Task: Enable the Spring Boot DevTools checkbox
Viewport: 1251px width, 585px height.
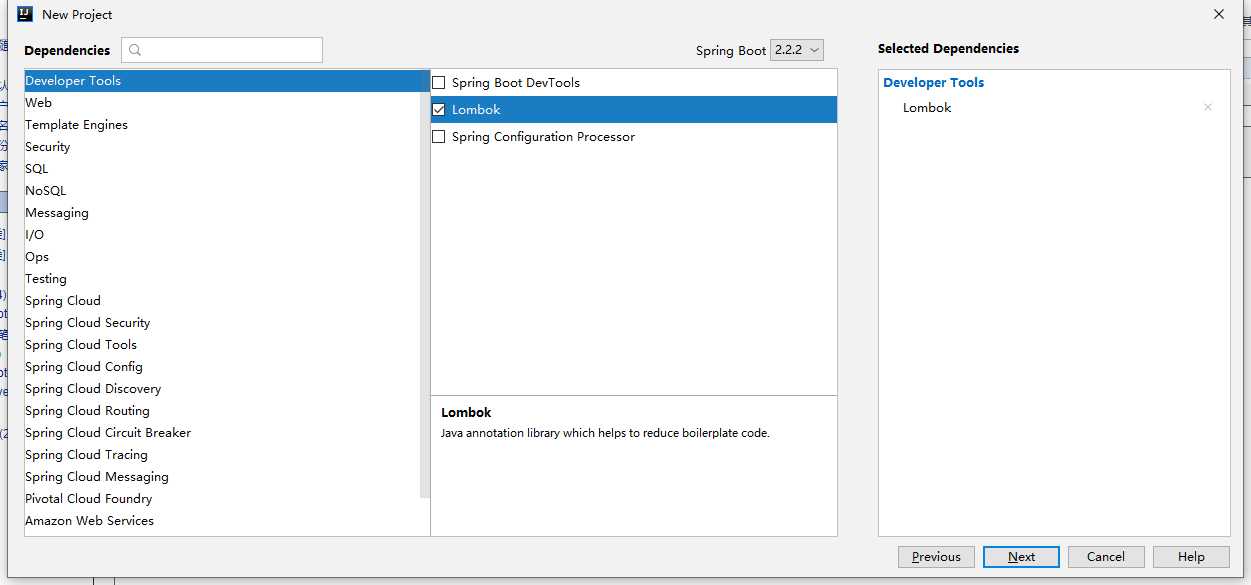Action: [438, 82]
